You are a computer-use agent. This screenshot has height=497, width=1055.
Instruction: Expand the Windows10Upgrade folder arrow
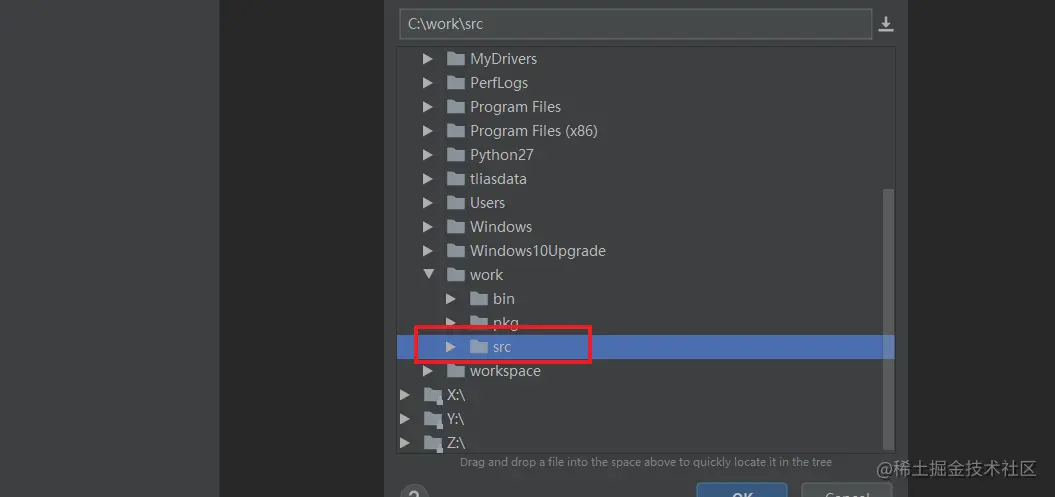pos(427,252)
